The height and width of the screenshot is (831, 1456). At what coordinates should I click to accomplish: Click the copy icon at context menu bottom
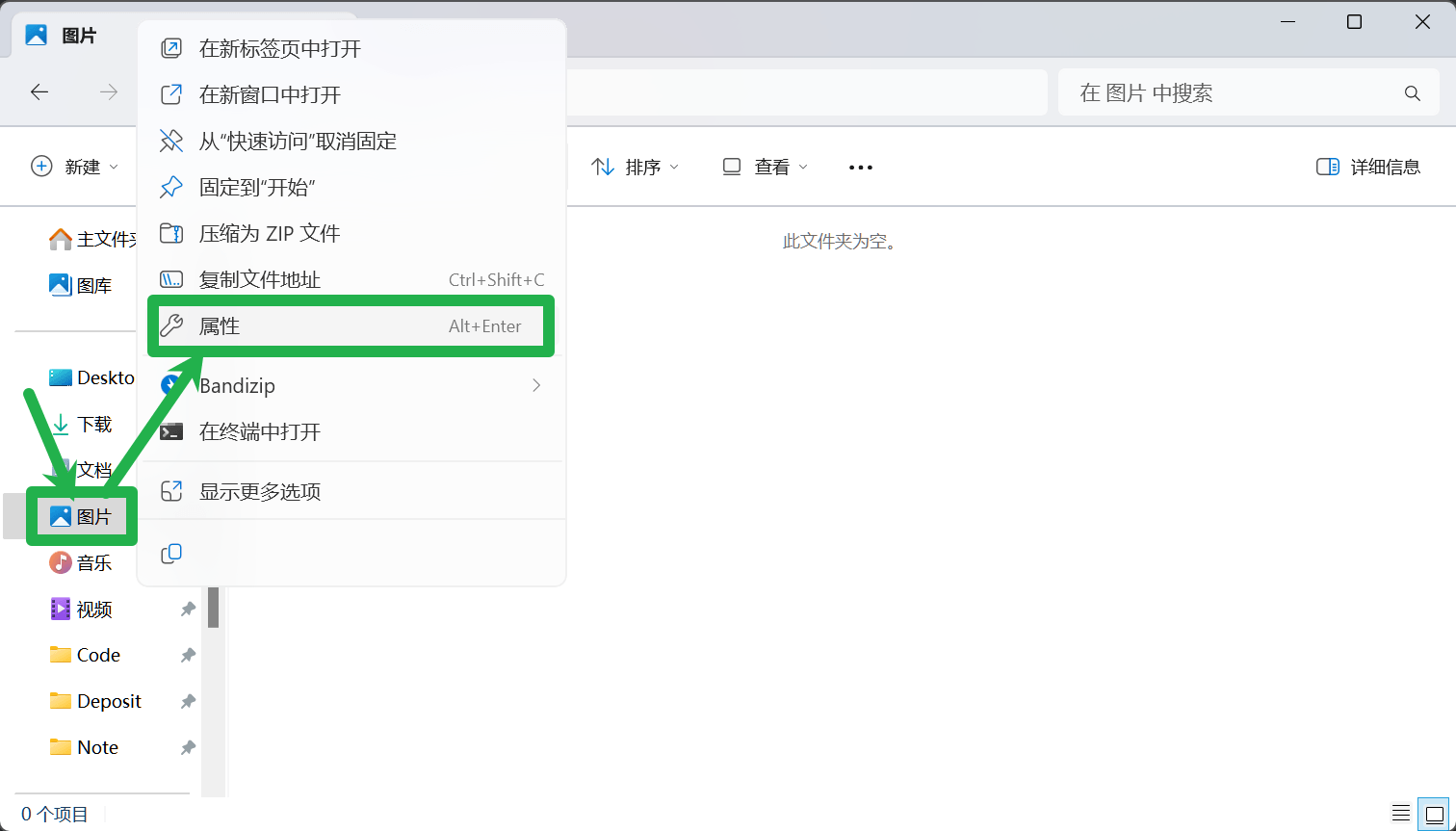point(171,553)
